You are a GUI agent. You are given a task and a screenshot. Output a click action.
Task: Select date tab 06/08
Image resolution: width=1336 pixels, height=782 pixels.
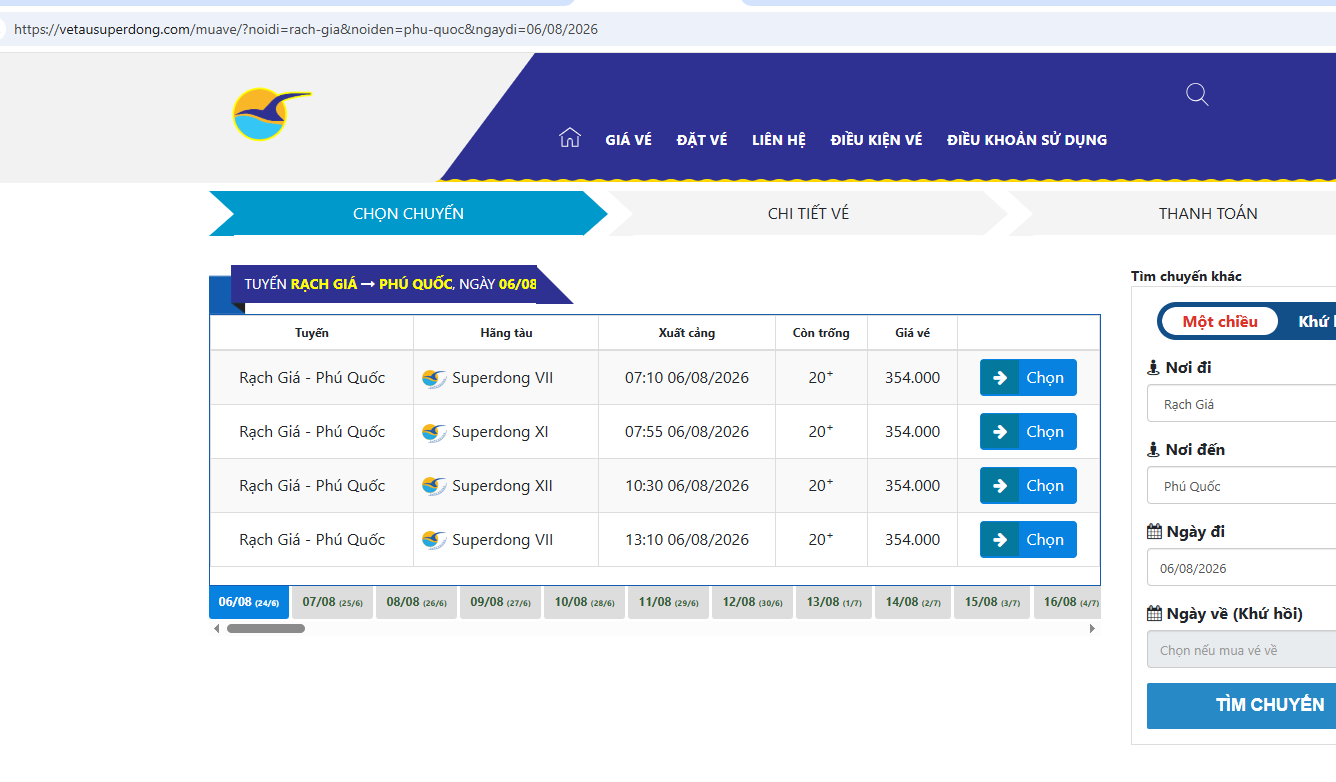(x=249, y=602)
